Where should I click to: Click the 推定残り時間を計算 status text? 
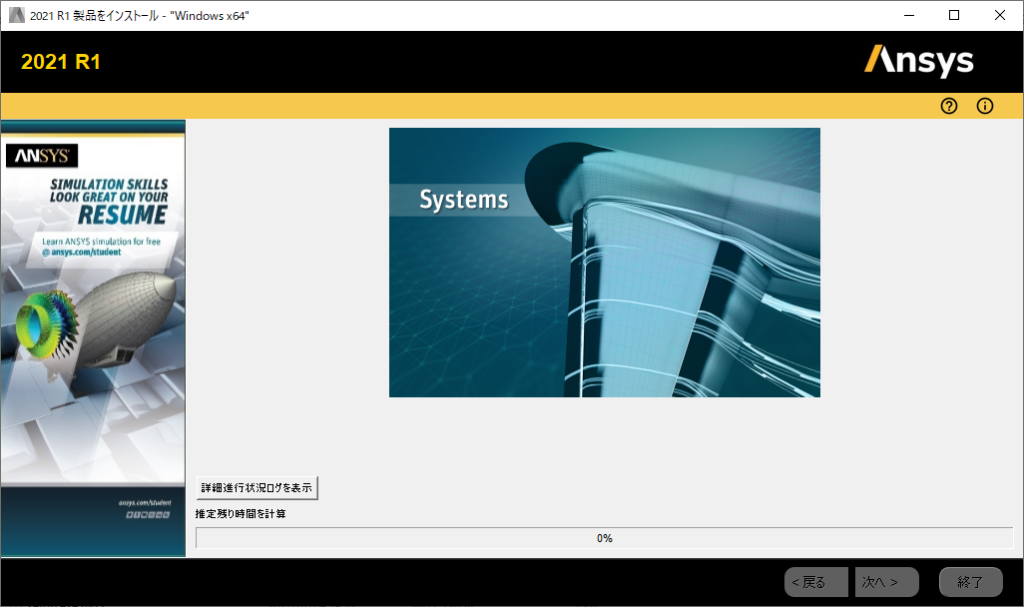(x=240, y=514)
